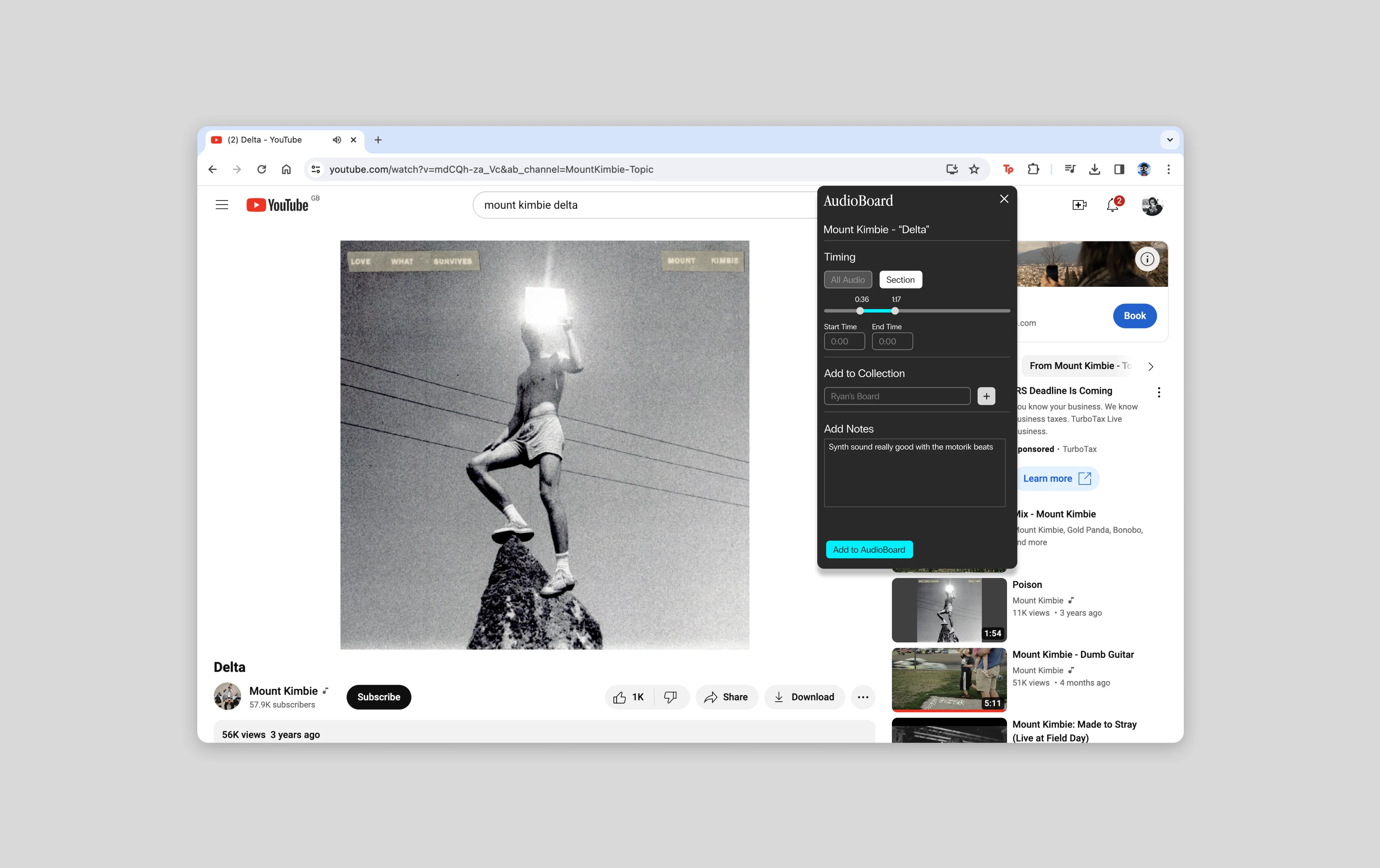
Task: Open the Poison video thumbnail
Action: [949, 610]
